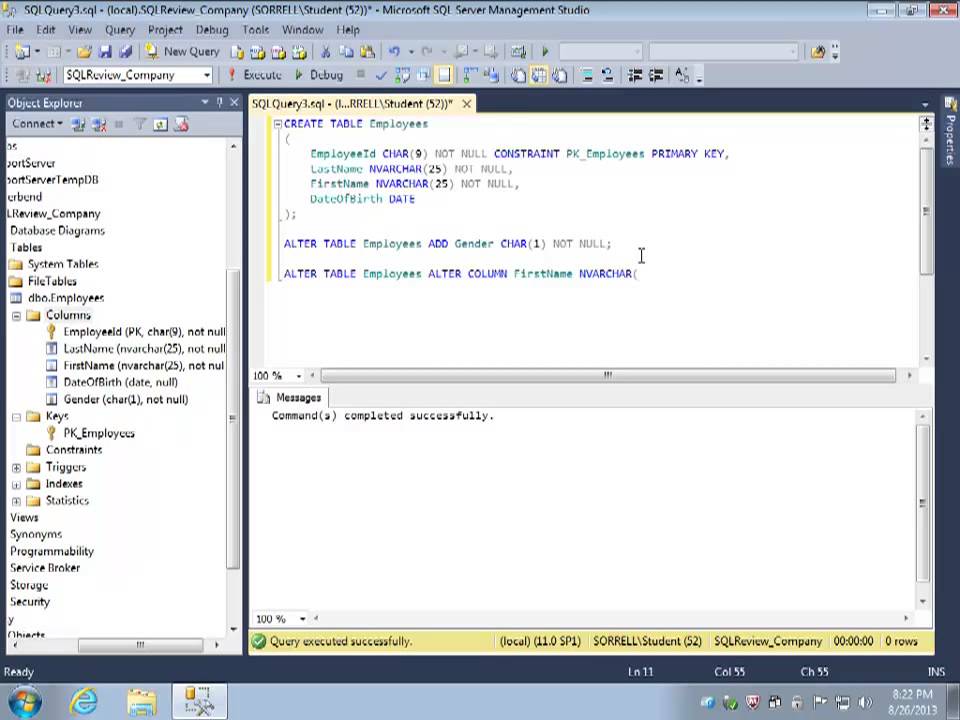Close the SQLQuery3.sql tab

pyautogui.click(x=467, y=104)
